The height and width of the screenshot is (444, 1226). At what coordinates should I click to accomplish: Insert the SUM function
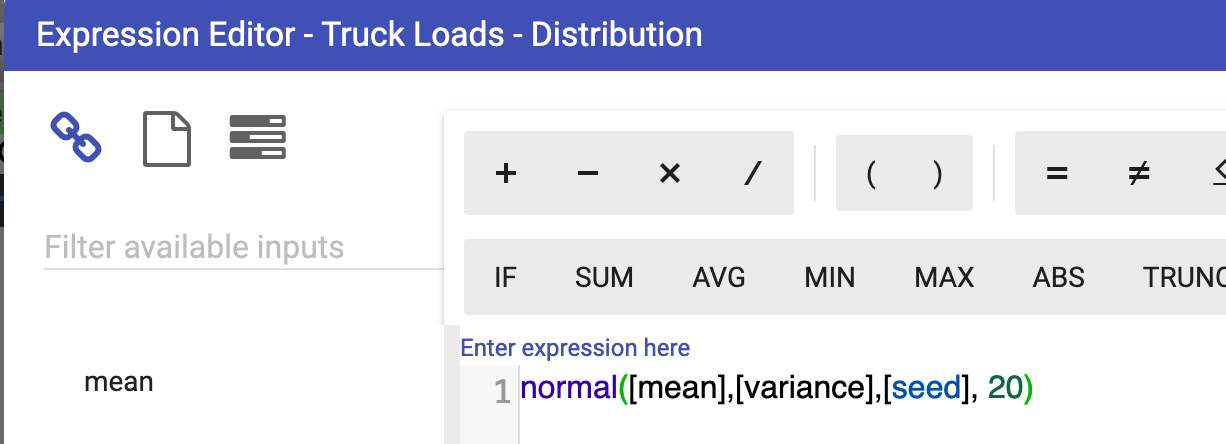604,277
